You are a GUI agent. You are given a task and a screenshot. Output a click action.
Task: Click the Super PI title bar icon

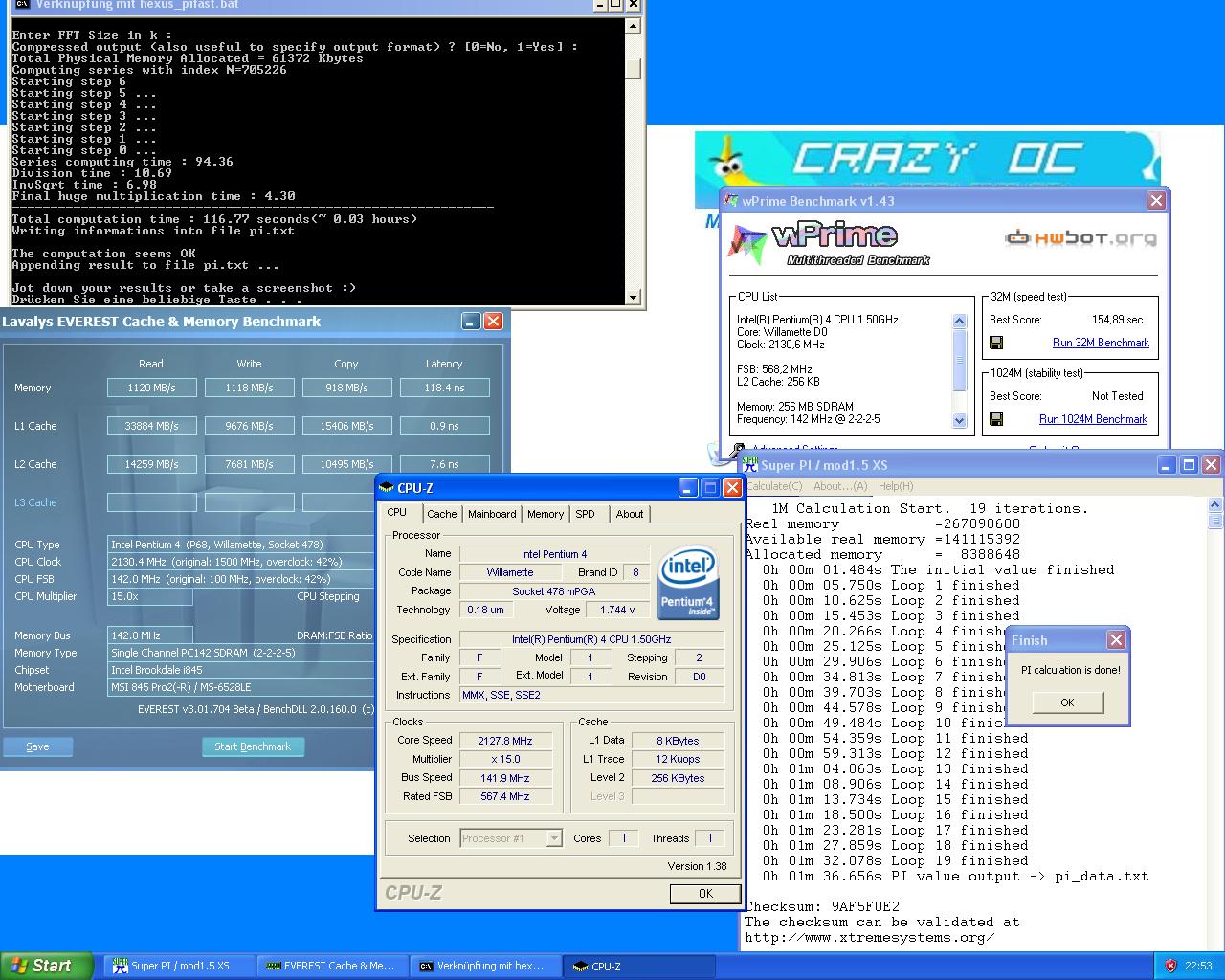(750, 465)
